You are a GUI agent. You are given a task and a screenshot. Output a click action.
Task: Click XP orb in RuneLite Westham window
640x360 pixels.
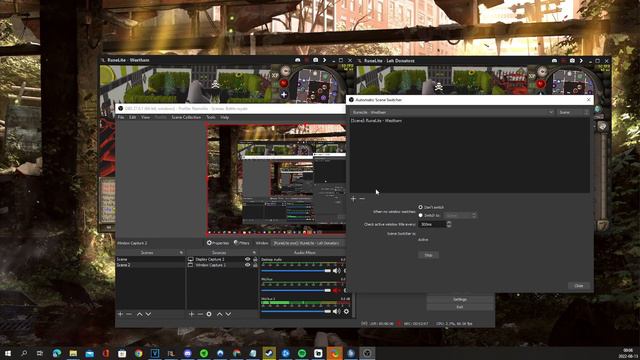click(276, 75)
